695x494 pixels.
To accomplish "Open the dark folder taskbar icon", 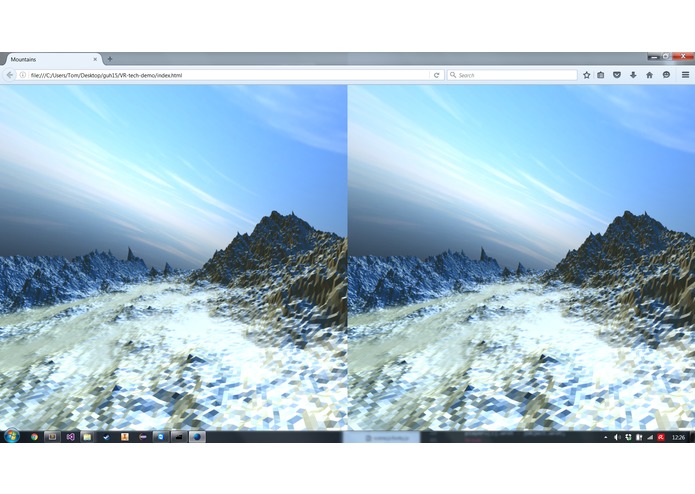I will [179, 437].
